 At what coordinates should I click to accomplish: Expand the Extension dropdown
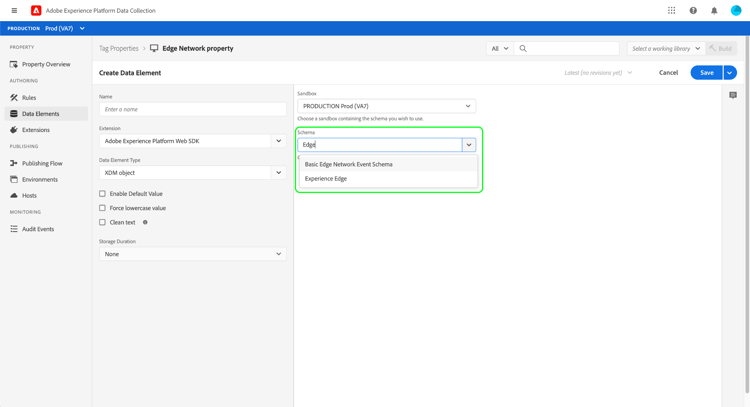pos(192,141)
